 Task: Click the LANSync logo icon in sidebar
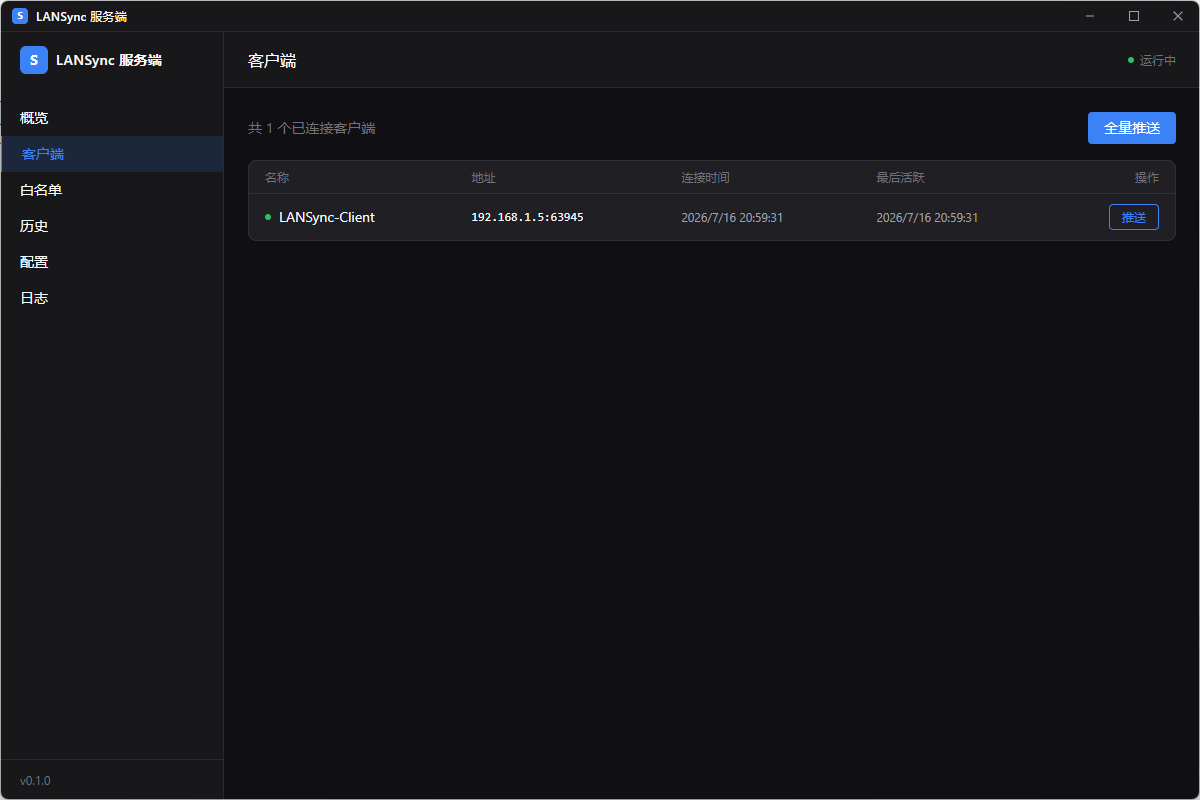point(34,60)
